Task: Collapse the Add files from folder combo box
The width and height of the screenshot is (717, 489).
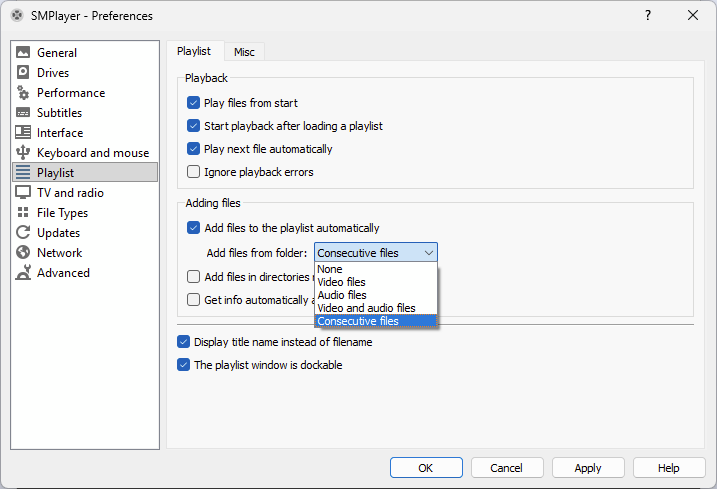Action: pos(375,253)
